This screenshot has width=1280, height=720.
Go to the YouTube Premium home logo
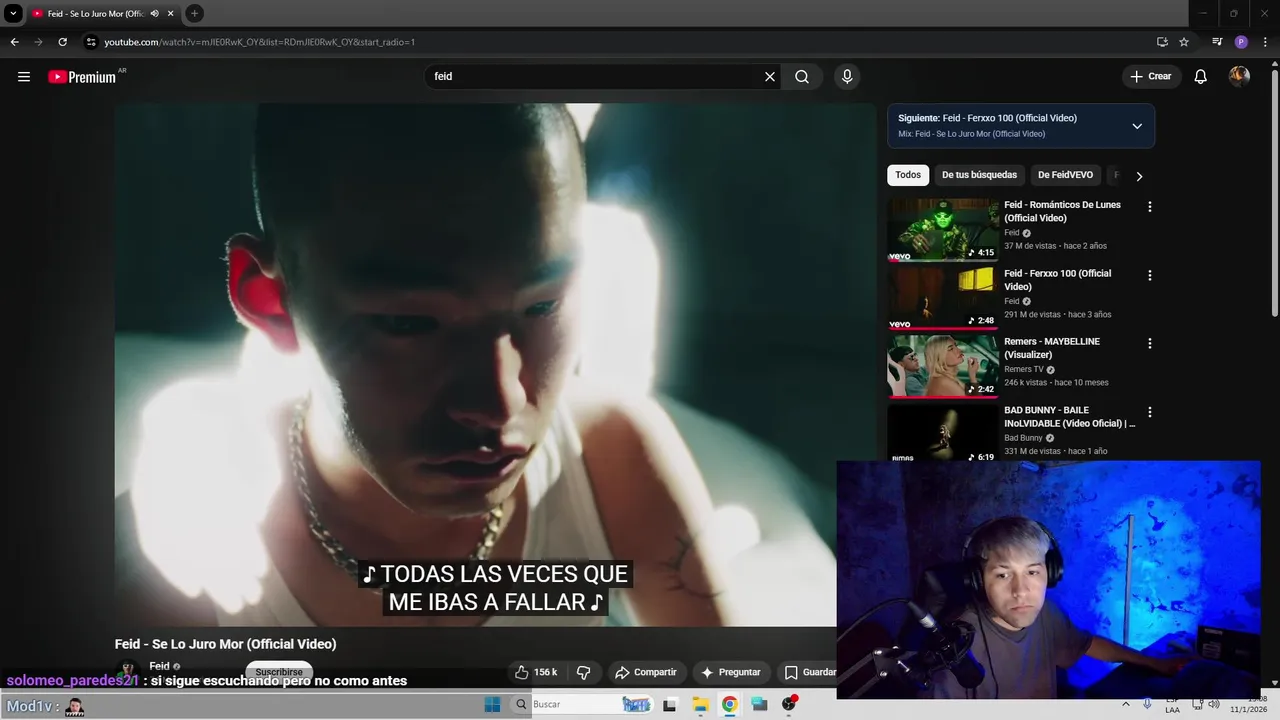(x=82, y=77)
